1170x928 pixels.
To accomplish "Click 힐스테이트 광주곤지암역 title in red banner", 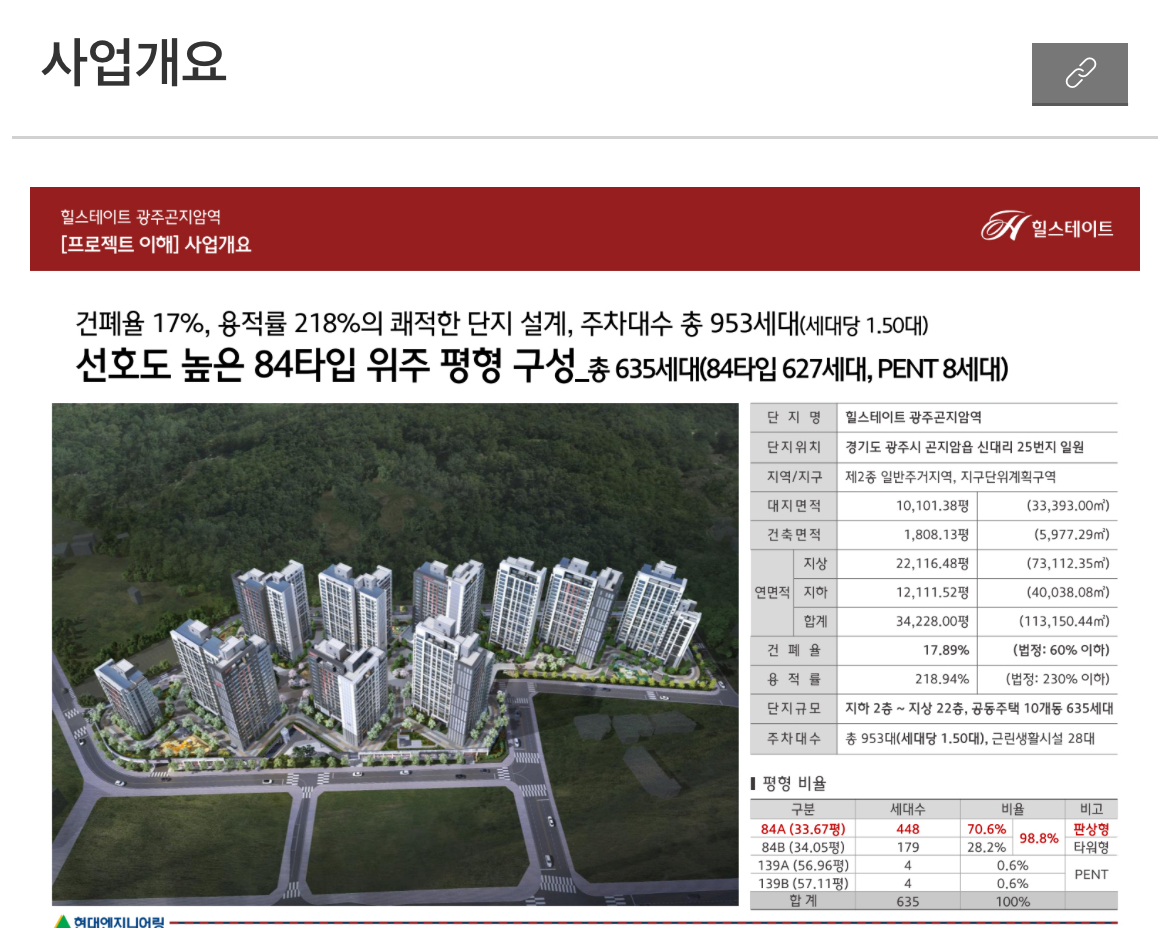I will (x=140, y=216).
